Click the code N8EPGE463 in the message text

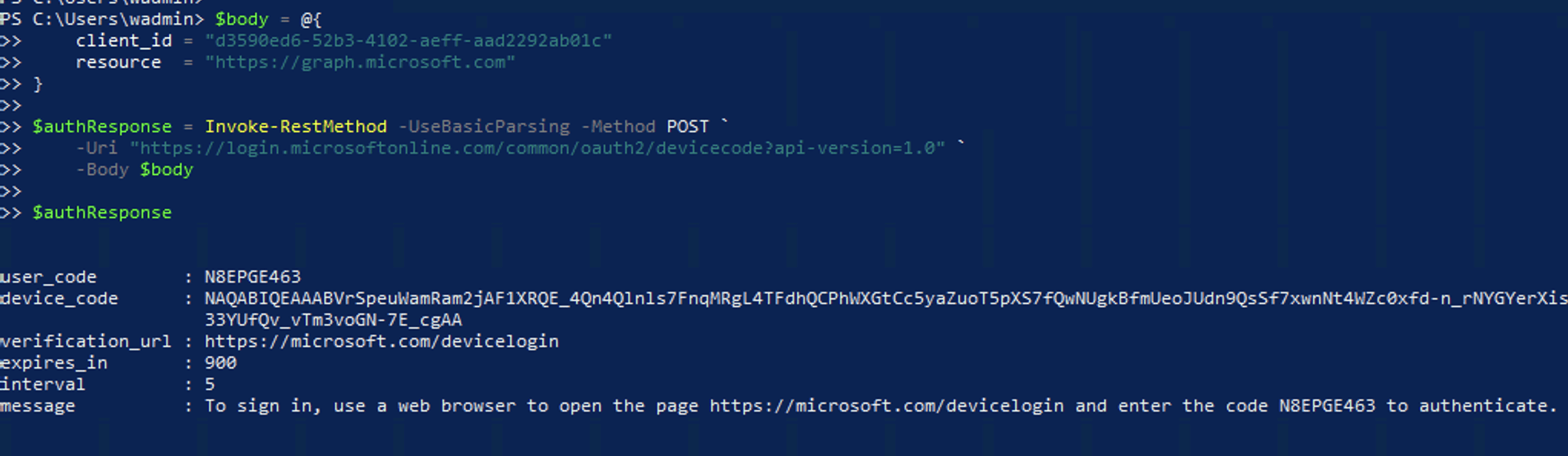pyautogui.click(x=1327, y=406)
